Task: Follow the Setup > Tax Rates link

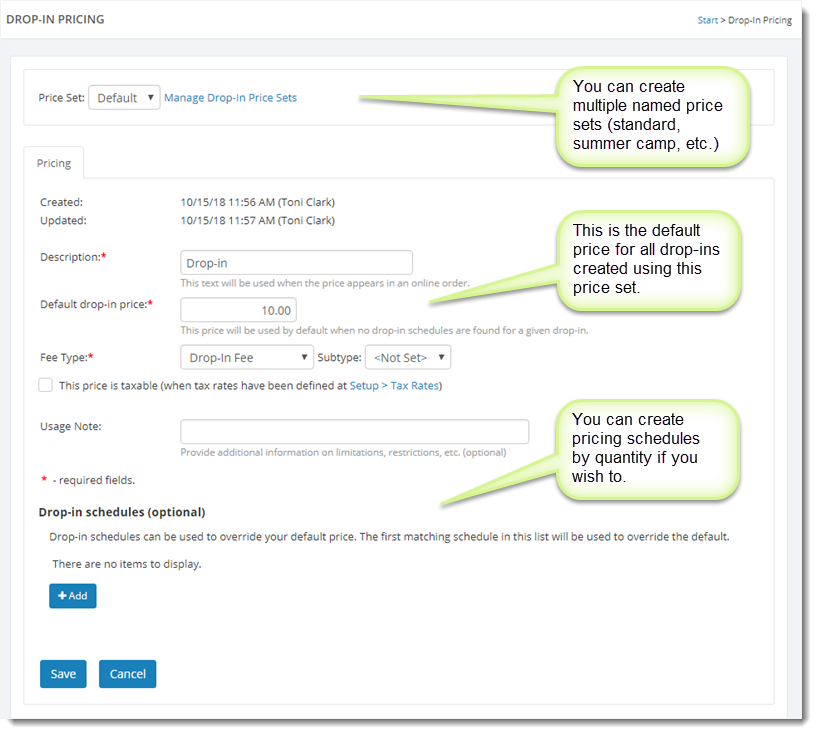Action: click(x=393, y=385)
